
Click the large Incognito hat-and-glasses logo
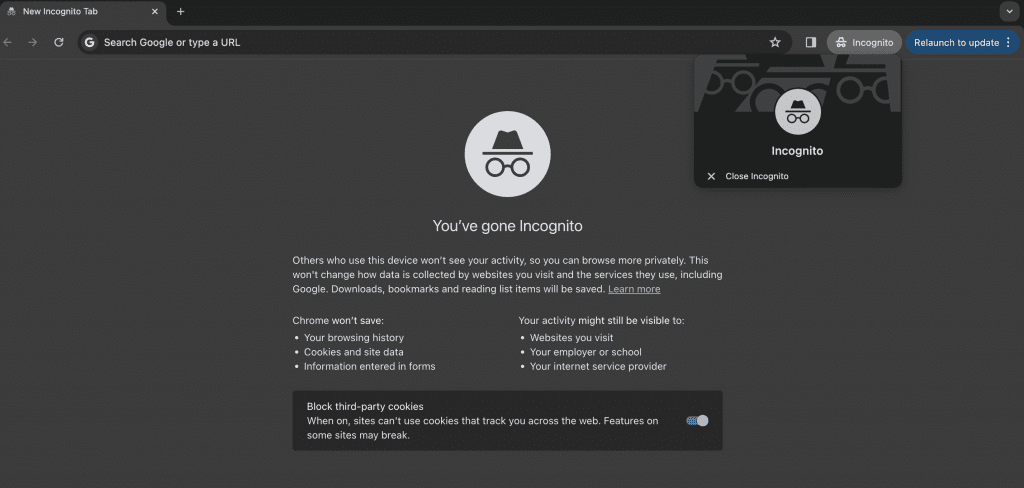[x=507, y=153]
